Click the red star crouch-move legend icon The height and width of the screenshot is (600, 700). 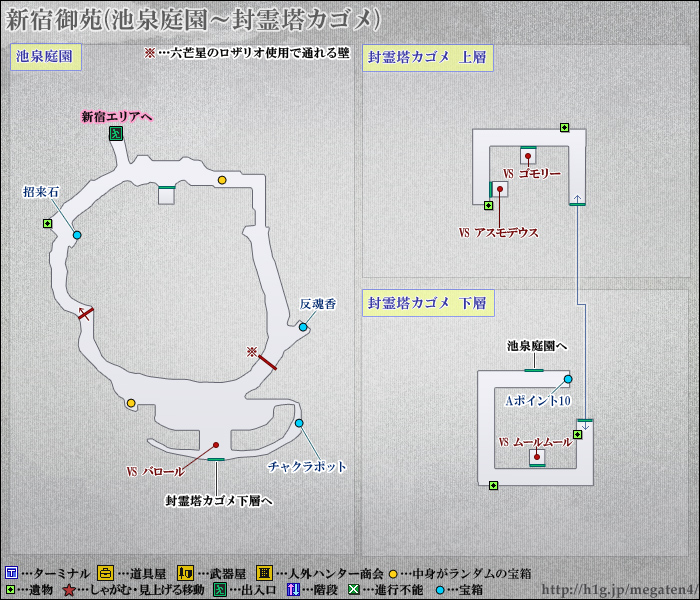click(x=69, y=590)
